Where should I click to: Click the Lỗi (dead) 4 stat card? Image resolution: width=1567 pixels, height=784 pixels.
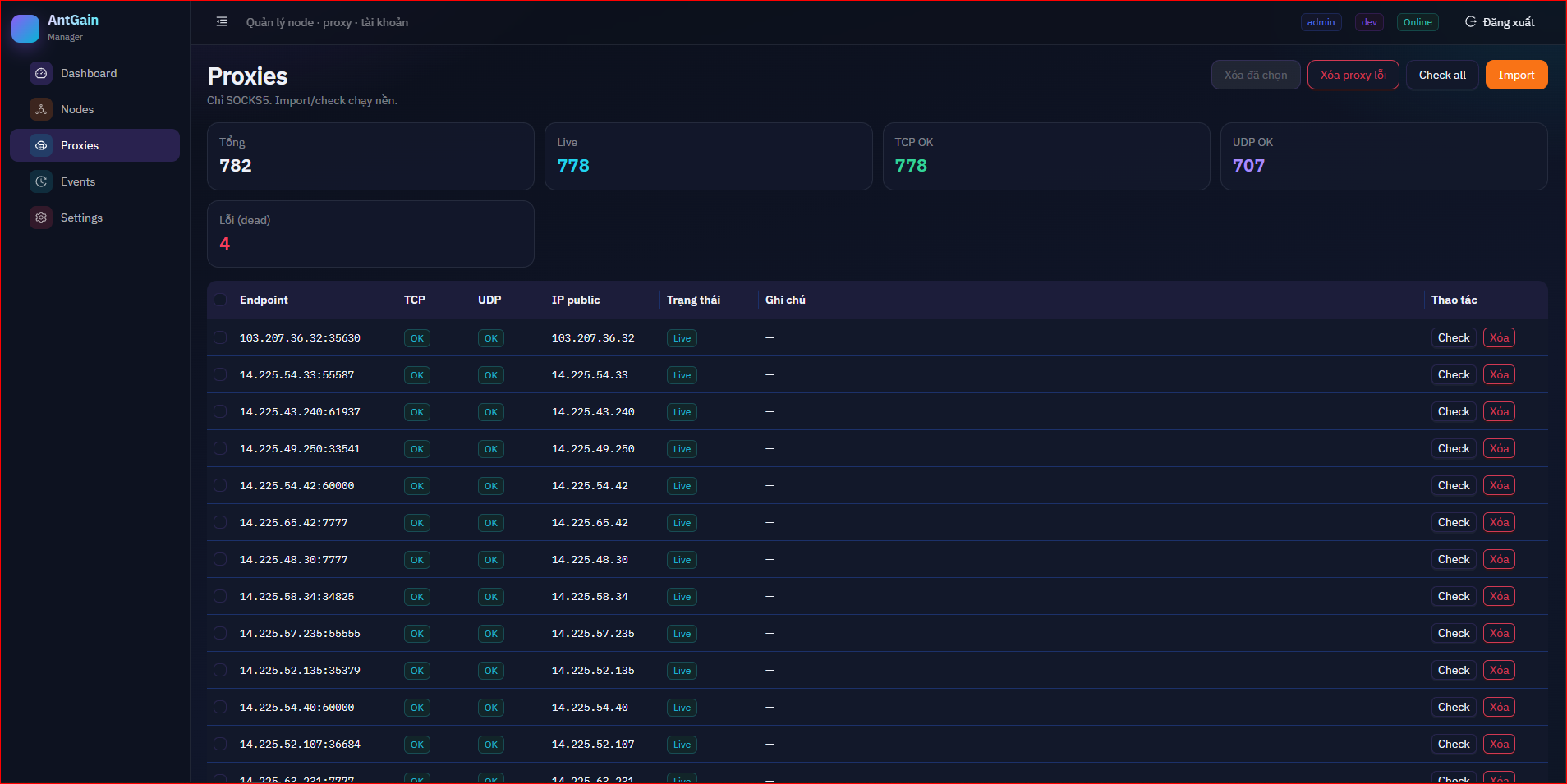click(x=370, y=234)
